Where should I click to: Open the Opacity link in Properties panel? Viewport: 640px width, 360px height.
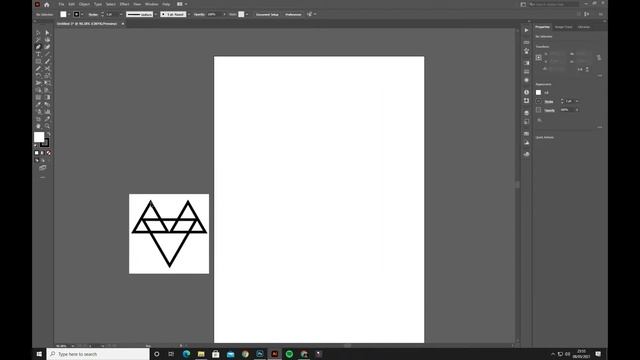click(549, 110)
